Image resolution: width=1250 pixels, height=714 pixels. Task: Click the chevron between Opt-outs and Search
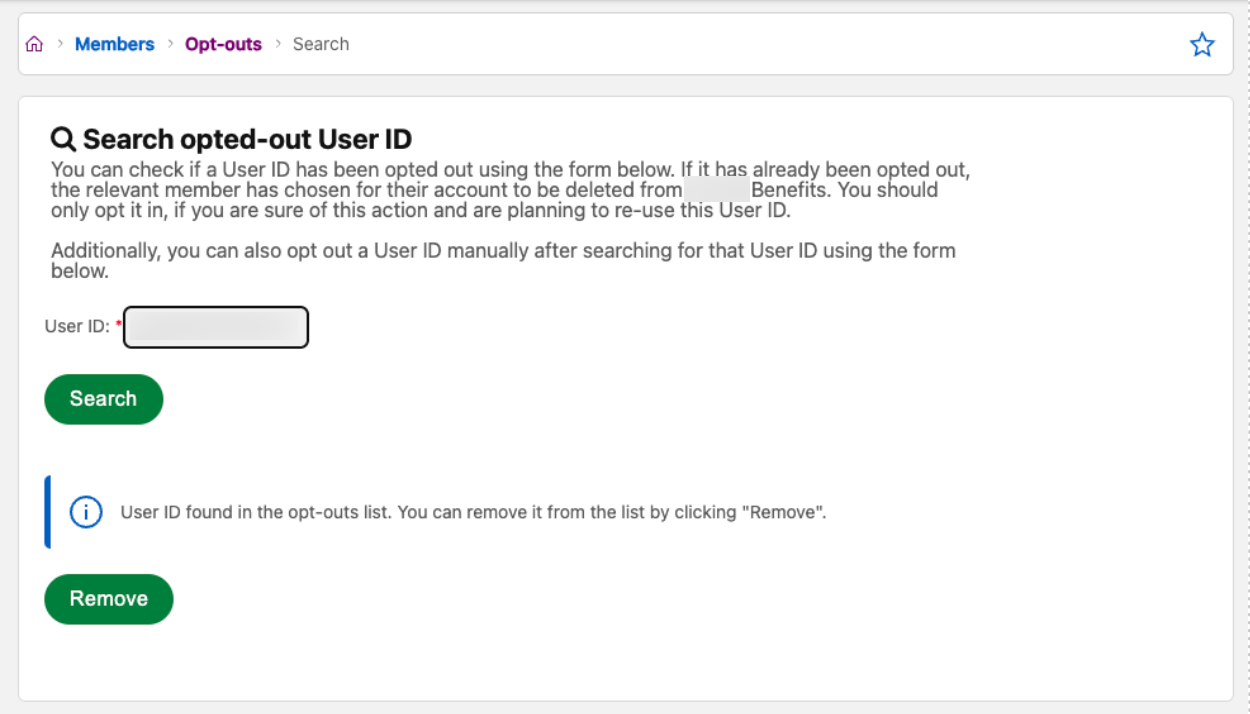pos(279,44)
